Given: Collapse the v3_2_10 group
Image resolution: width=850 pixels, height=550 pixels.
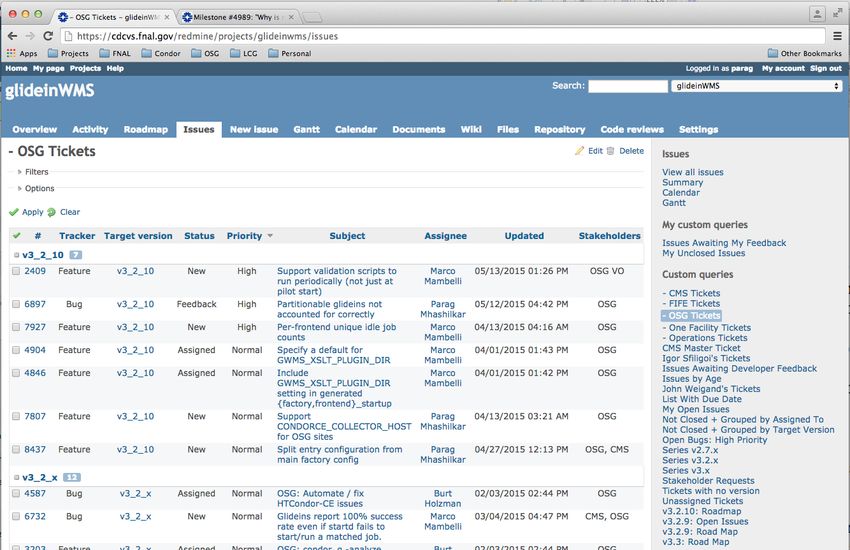Looking at the screenshot, I should tap(17, 255).
